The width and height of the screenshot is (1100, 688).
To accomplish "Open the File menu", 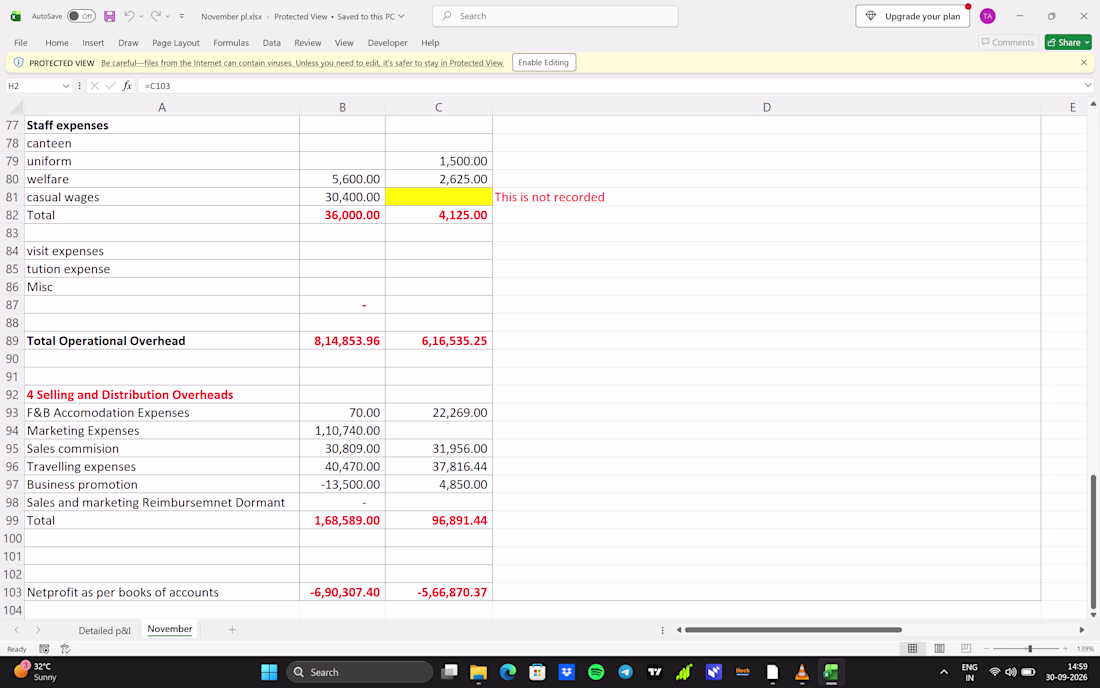I will [x=21, y=43].
